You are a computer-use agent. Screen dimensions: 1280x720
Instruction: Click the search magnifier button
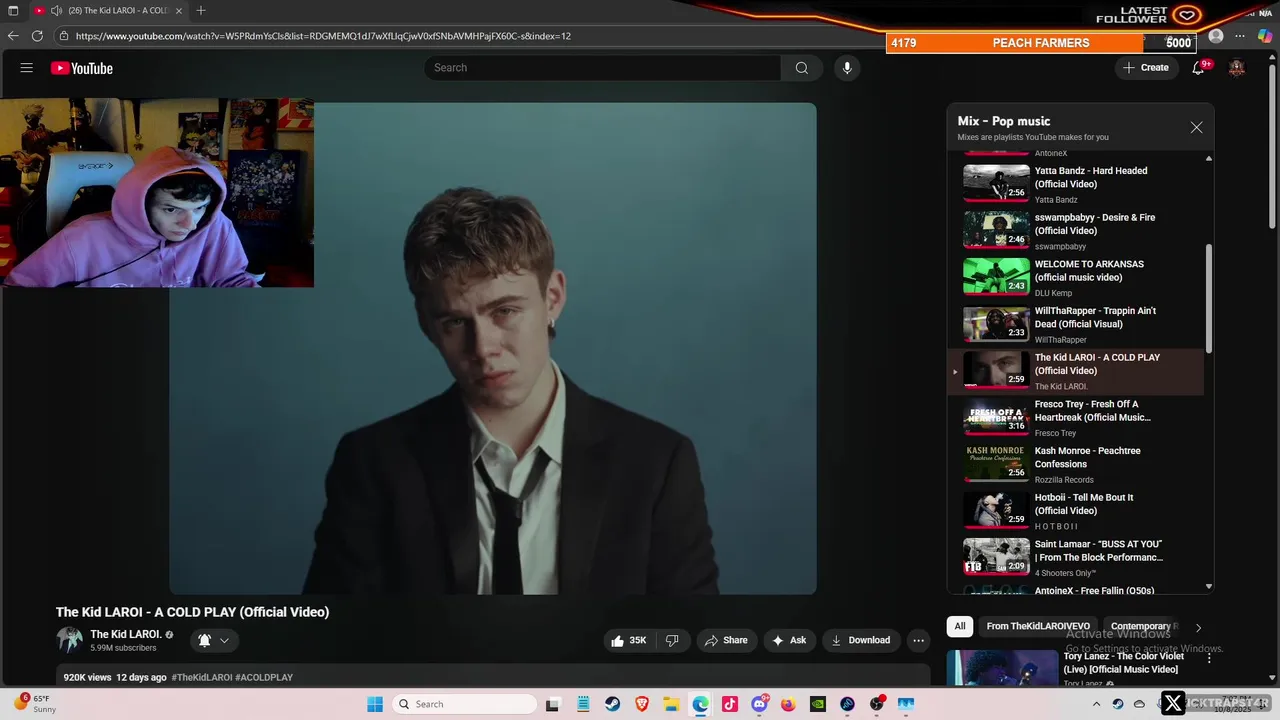(x=801, y=68)
